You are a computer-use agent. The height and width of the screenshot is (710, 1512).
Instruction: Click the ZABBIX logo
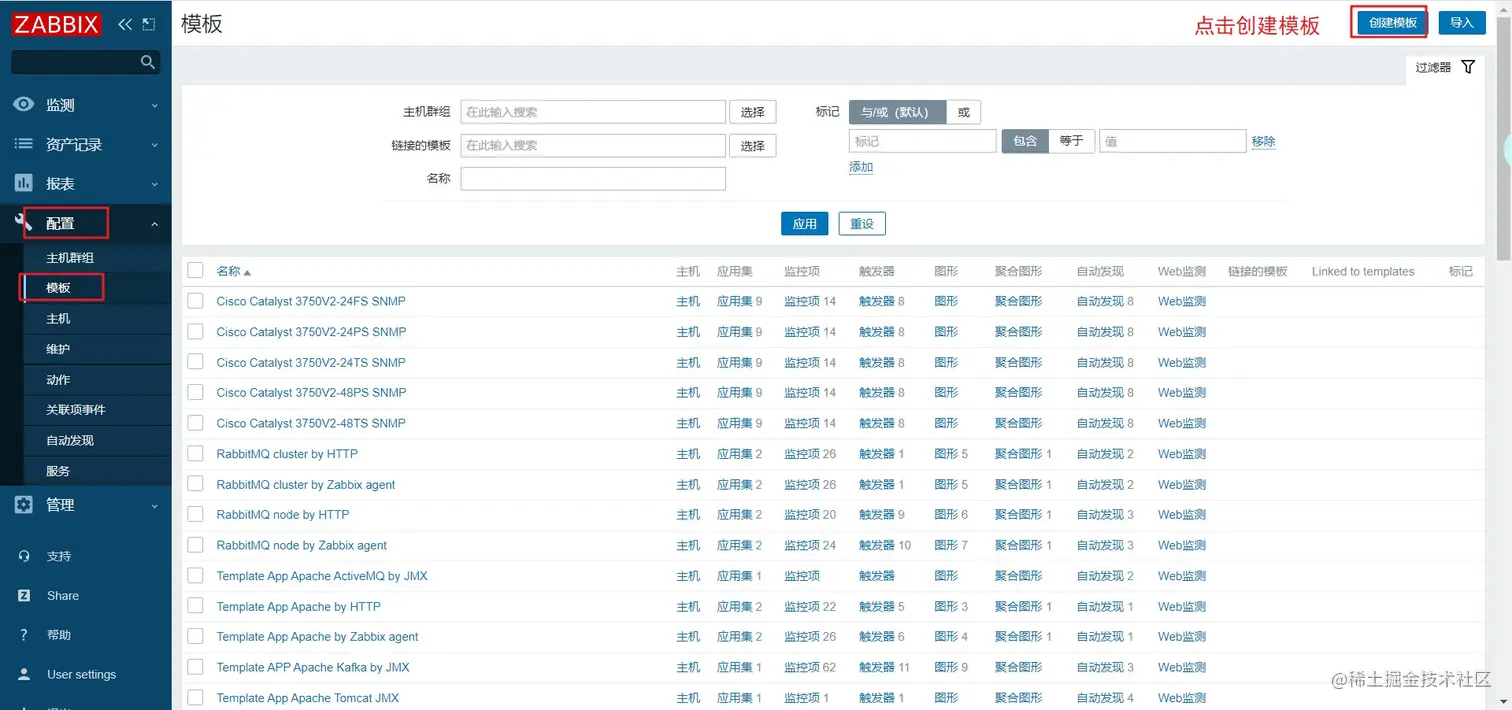[57, 24]
